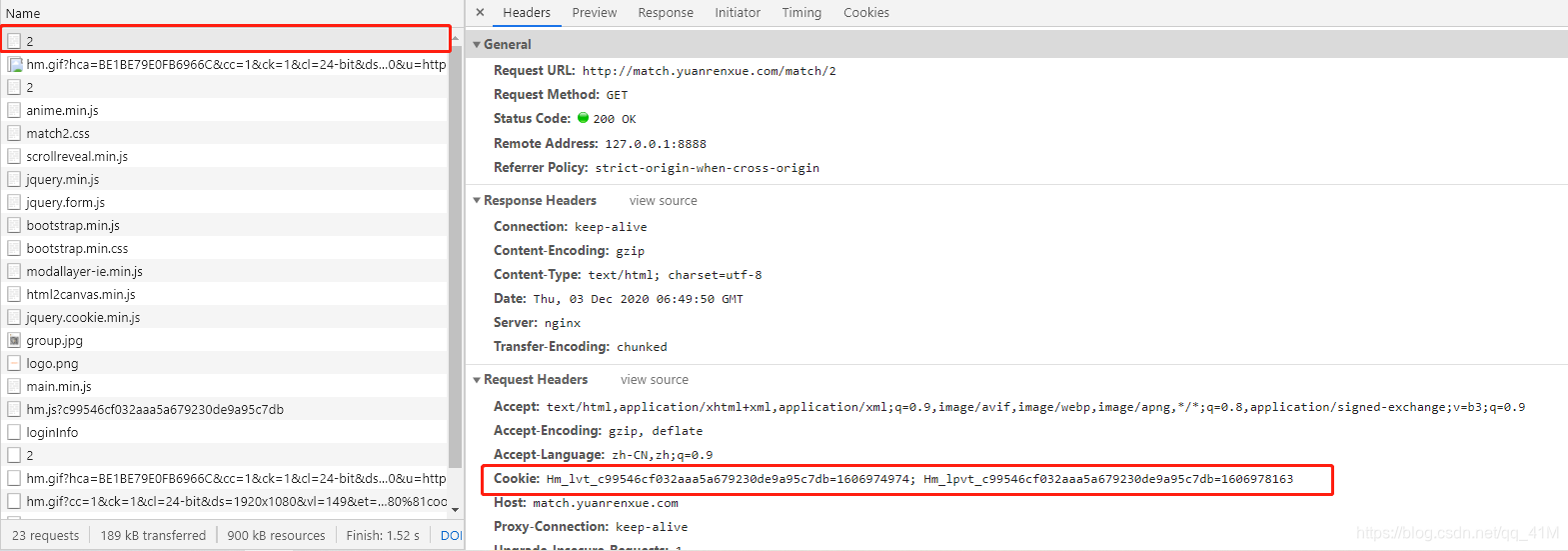Click the file icon next to logo.png
The height and width of the screenshot is (551, 1568).
pos(14,363)
